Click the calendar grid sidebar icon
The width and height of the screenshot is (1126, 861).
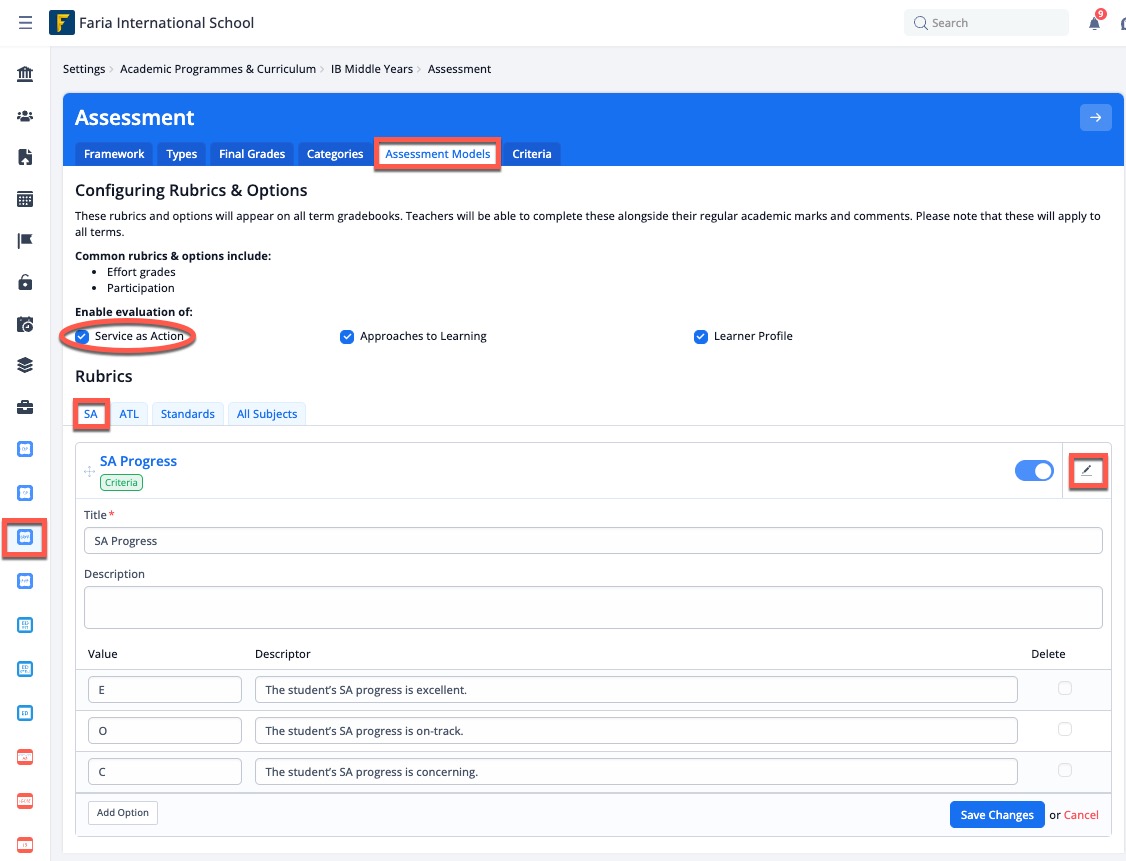[x=25, y=199]
